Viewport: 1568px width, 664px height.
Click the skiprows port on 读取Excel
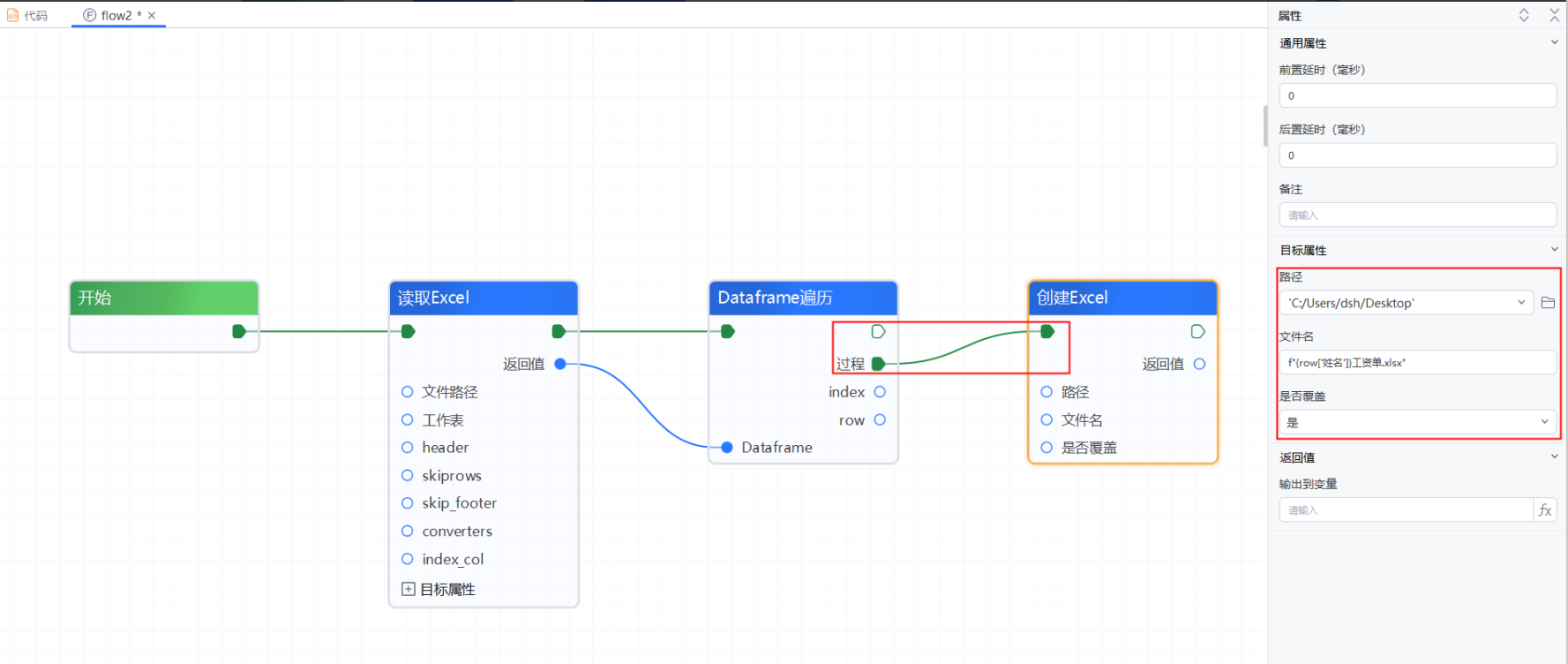click(407, 475)
